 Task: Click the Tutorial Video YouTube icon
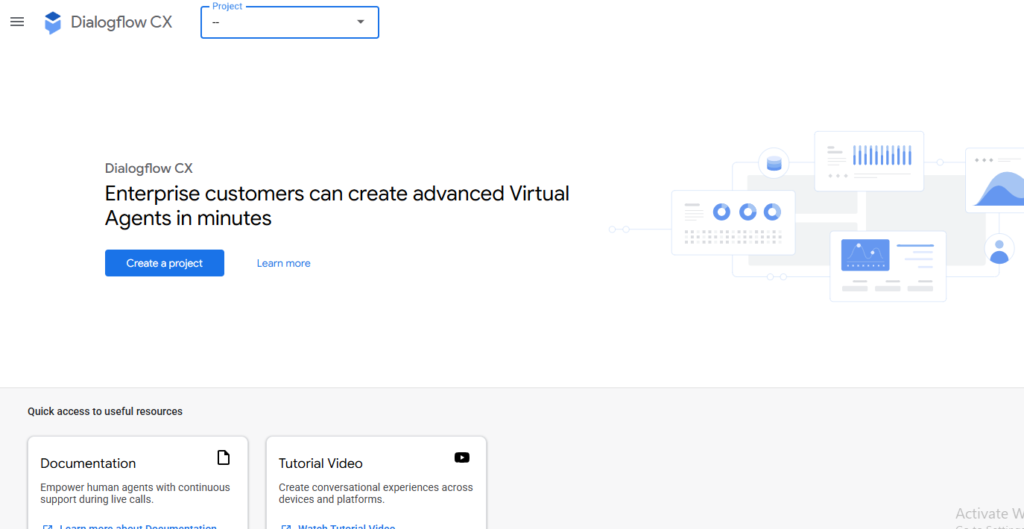click(462, 458)
